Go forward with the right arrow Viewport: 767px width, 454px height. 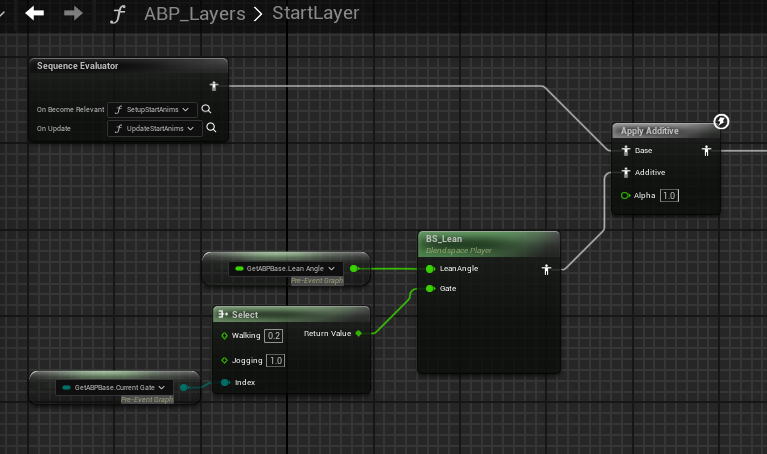73,13
